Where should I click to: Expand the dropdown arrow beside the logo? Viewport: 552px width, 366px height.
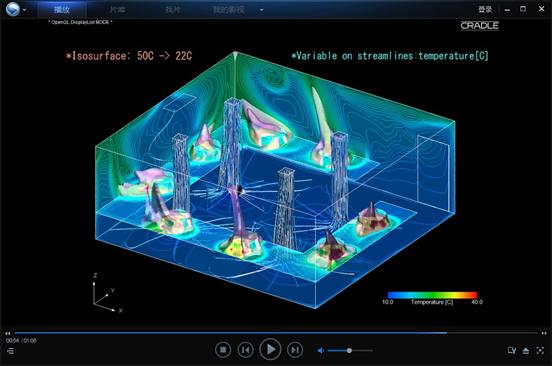pyautogui.click(x=25, y=10)
